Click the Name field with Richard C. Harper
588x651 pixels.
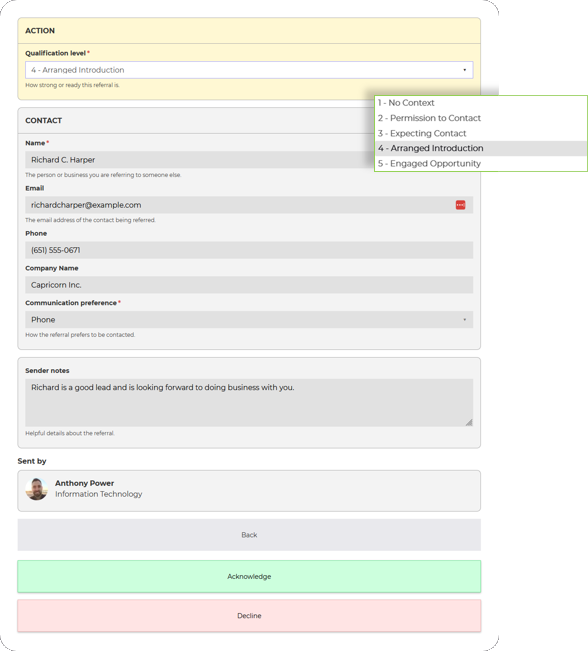coord(199,160)
